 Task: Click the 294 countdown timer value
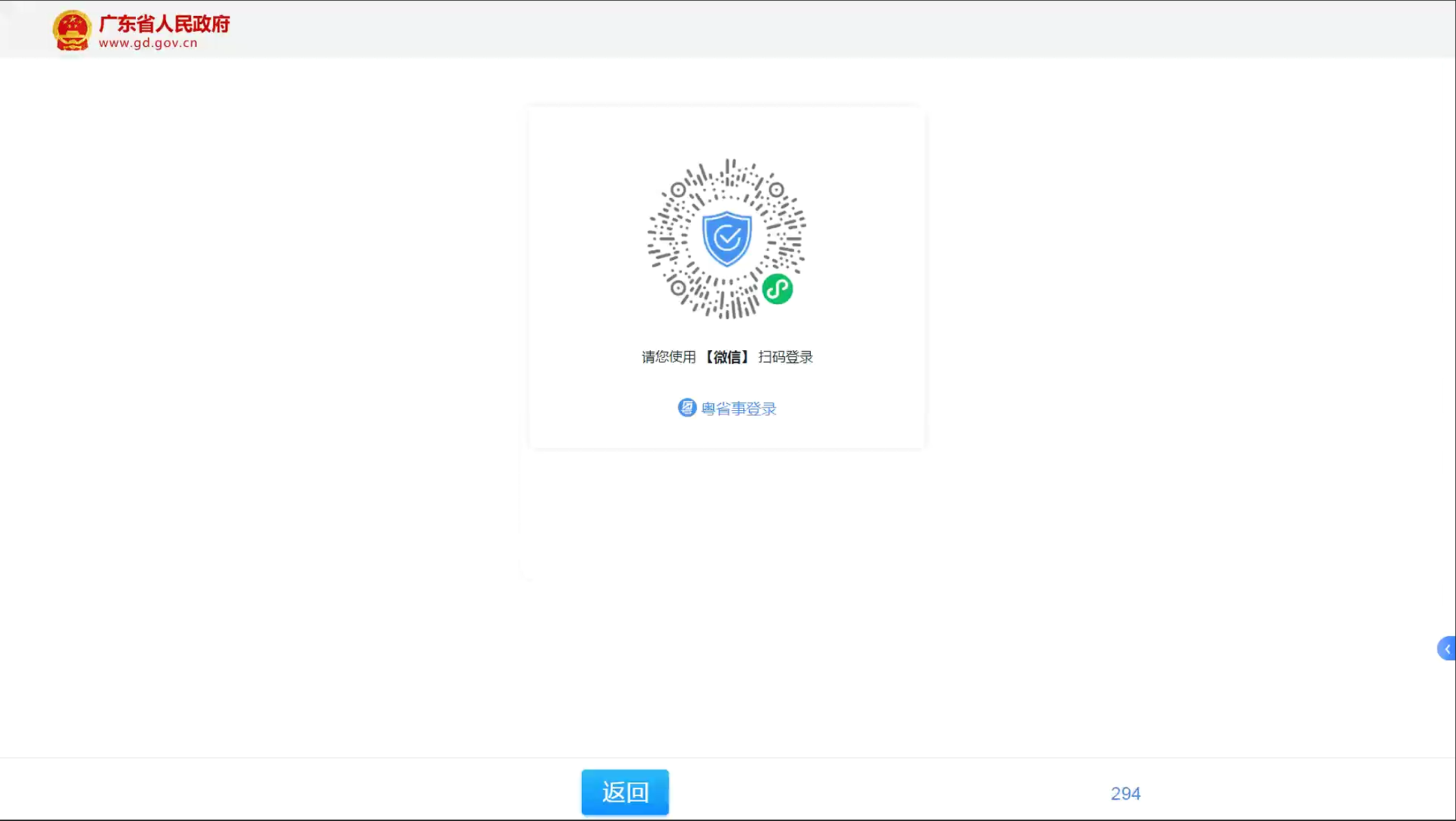coord(1125,793)
